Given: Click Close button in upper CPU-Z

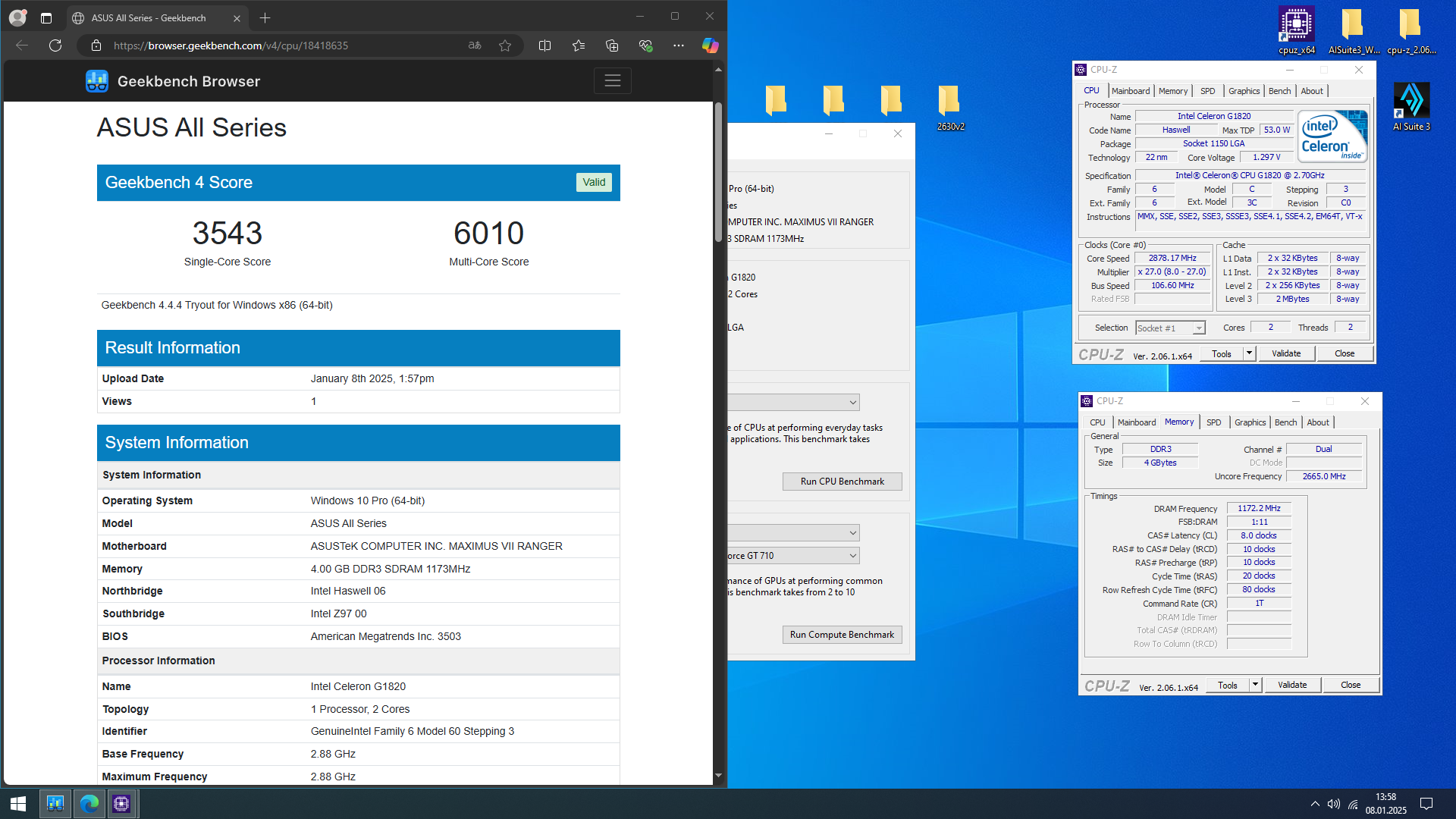Looking at the screenshot, I should [1345, 353].
